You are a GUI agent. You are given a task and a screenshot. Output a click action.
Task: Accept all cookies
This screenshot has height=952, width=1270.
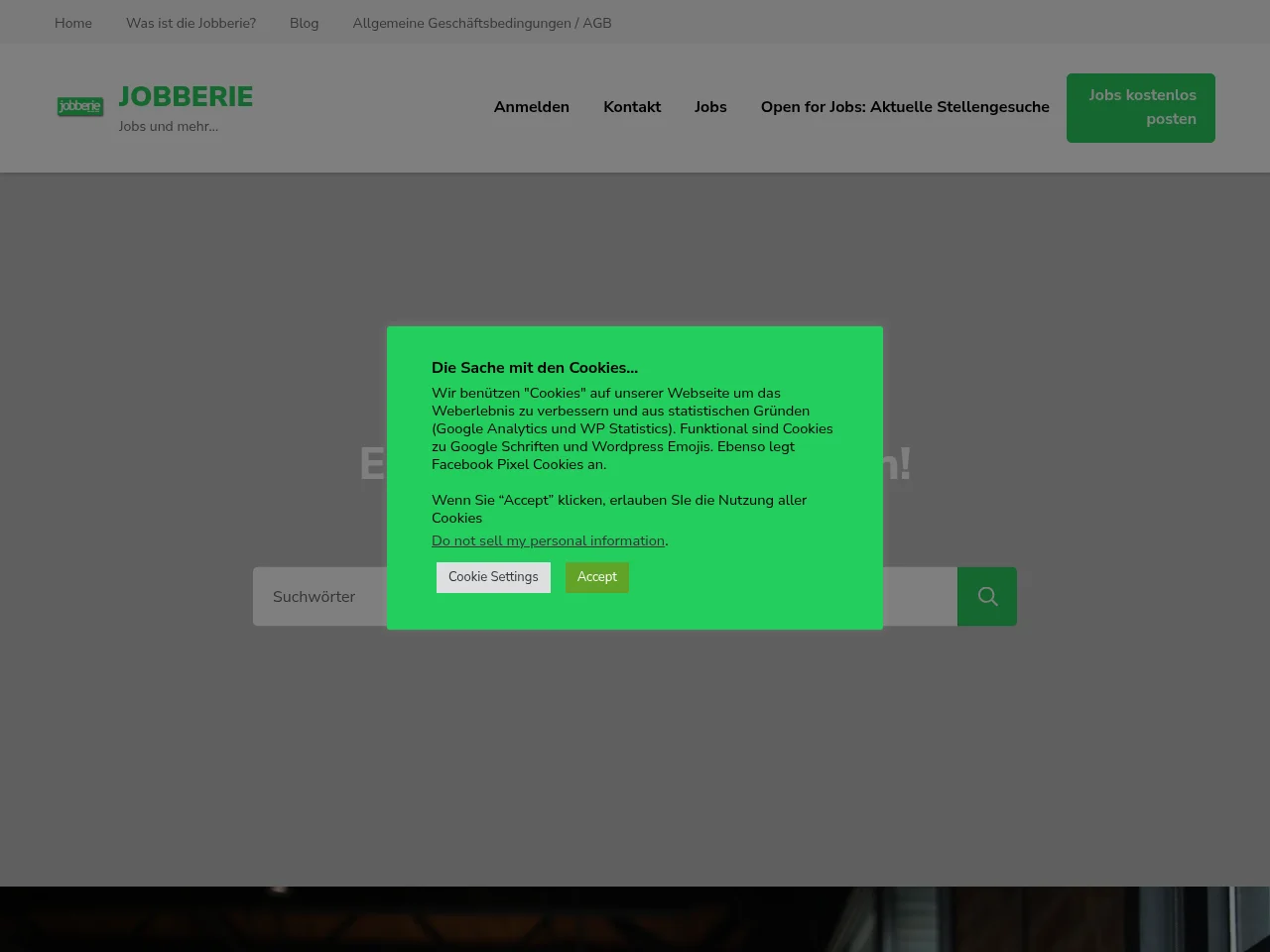pos(597,577)
